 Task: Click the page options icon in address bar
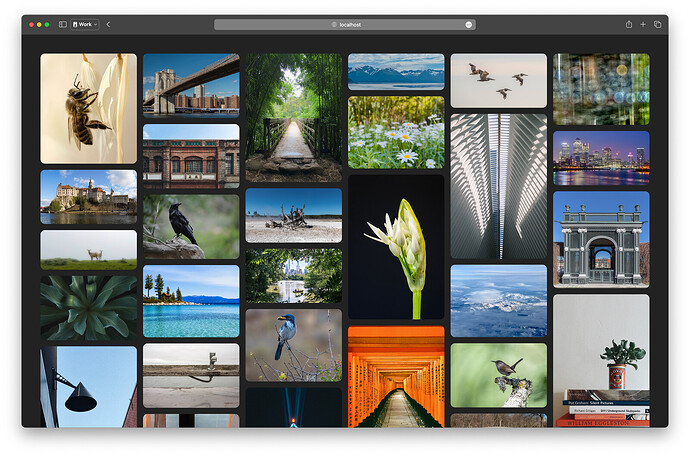tap(469, 24)
